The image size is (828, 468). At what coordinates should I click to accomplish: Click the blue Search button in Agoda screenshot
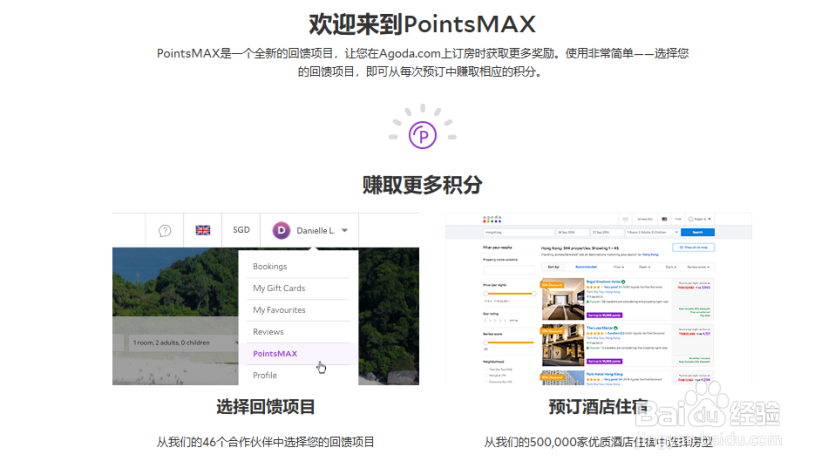[x=698, y=232]
